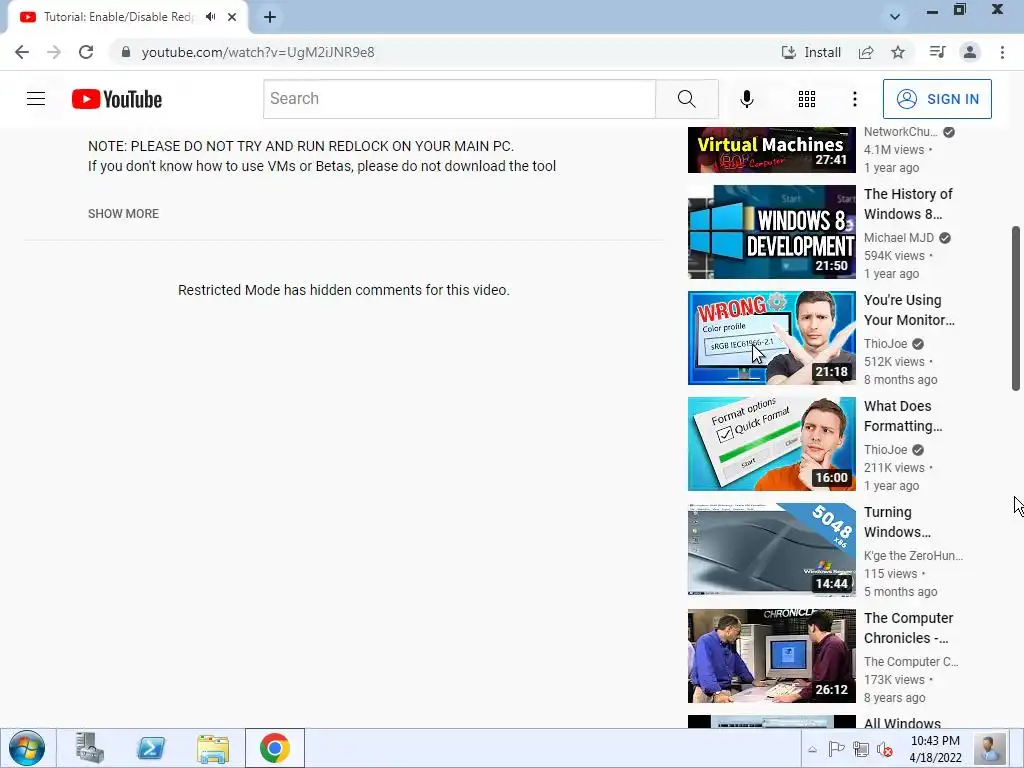This screenshot has height=768, width=1024.
Task: Open Server Manager from the taskbar
Action: click(89, 748)
